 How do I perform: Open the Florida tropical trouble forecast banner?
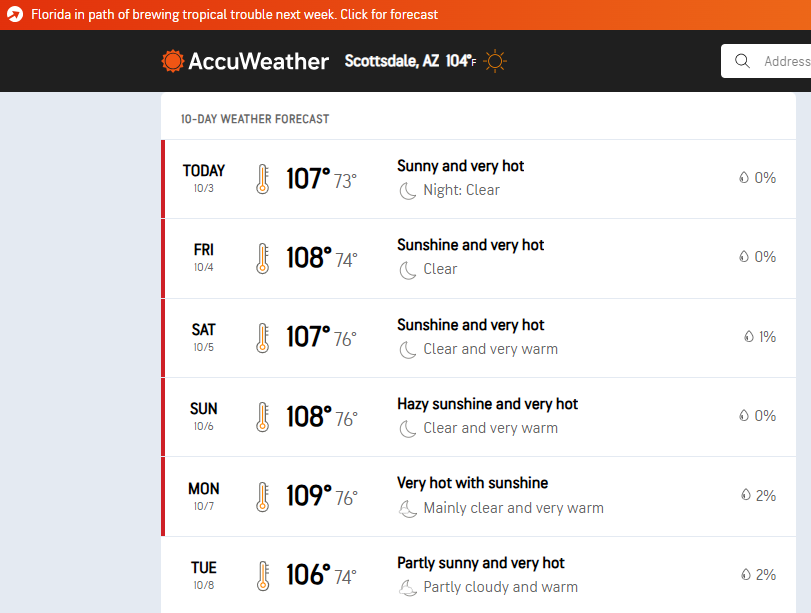pyautogui.click(x=235, y=15)
